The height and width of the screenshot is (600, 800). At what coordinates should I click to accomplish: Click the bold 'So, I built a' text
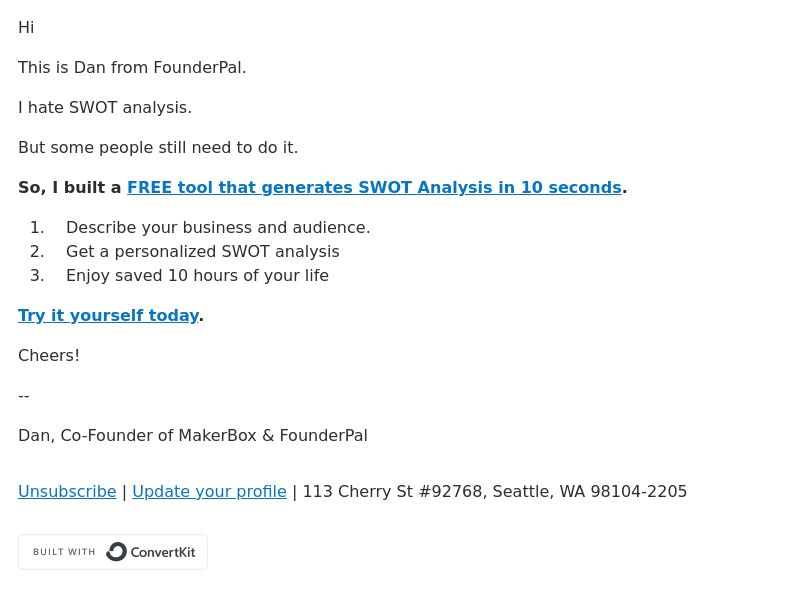point(70,188)
